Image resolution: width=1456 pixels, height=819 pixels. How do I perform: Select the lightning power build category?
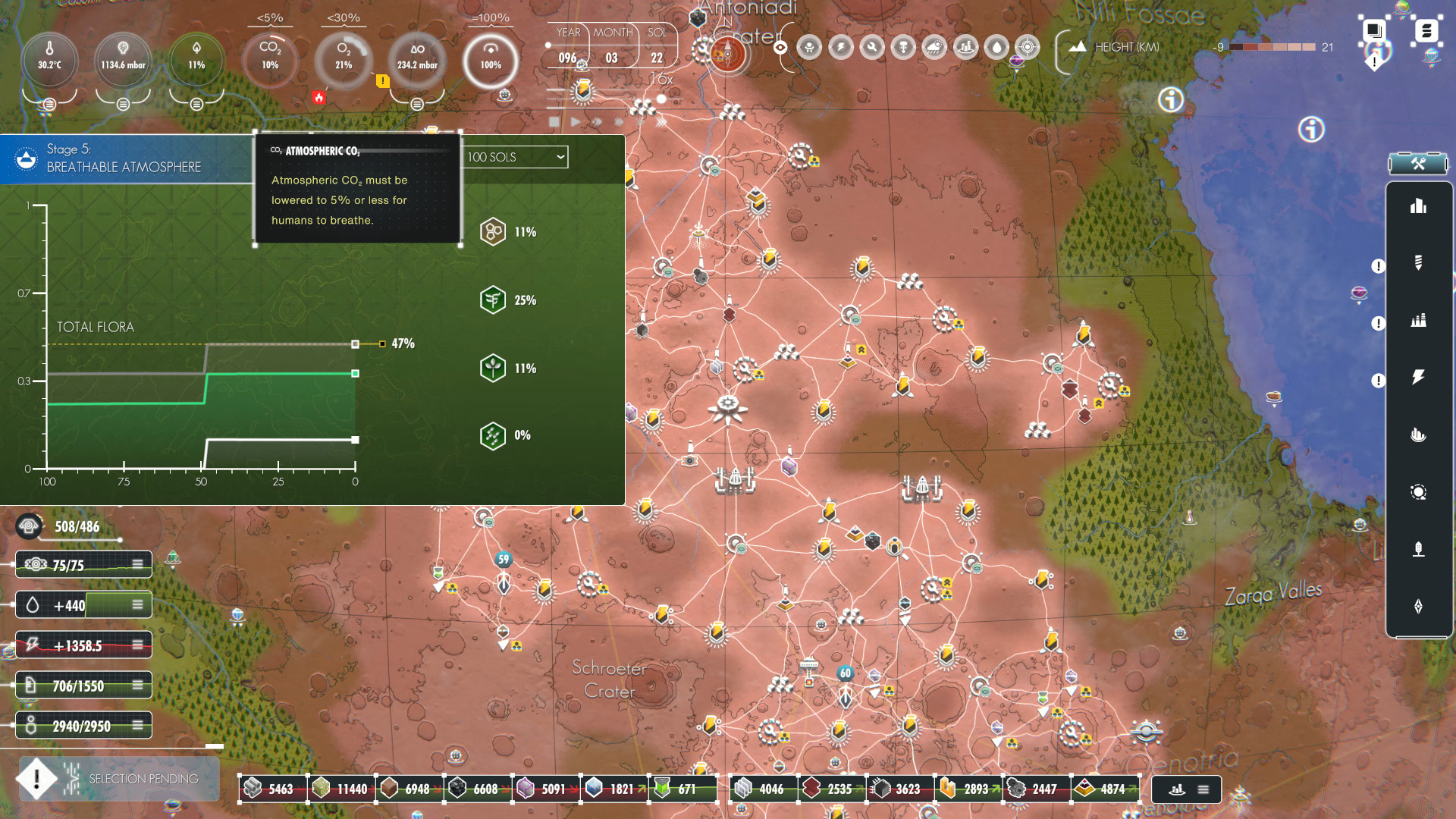coord(1419,376)
